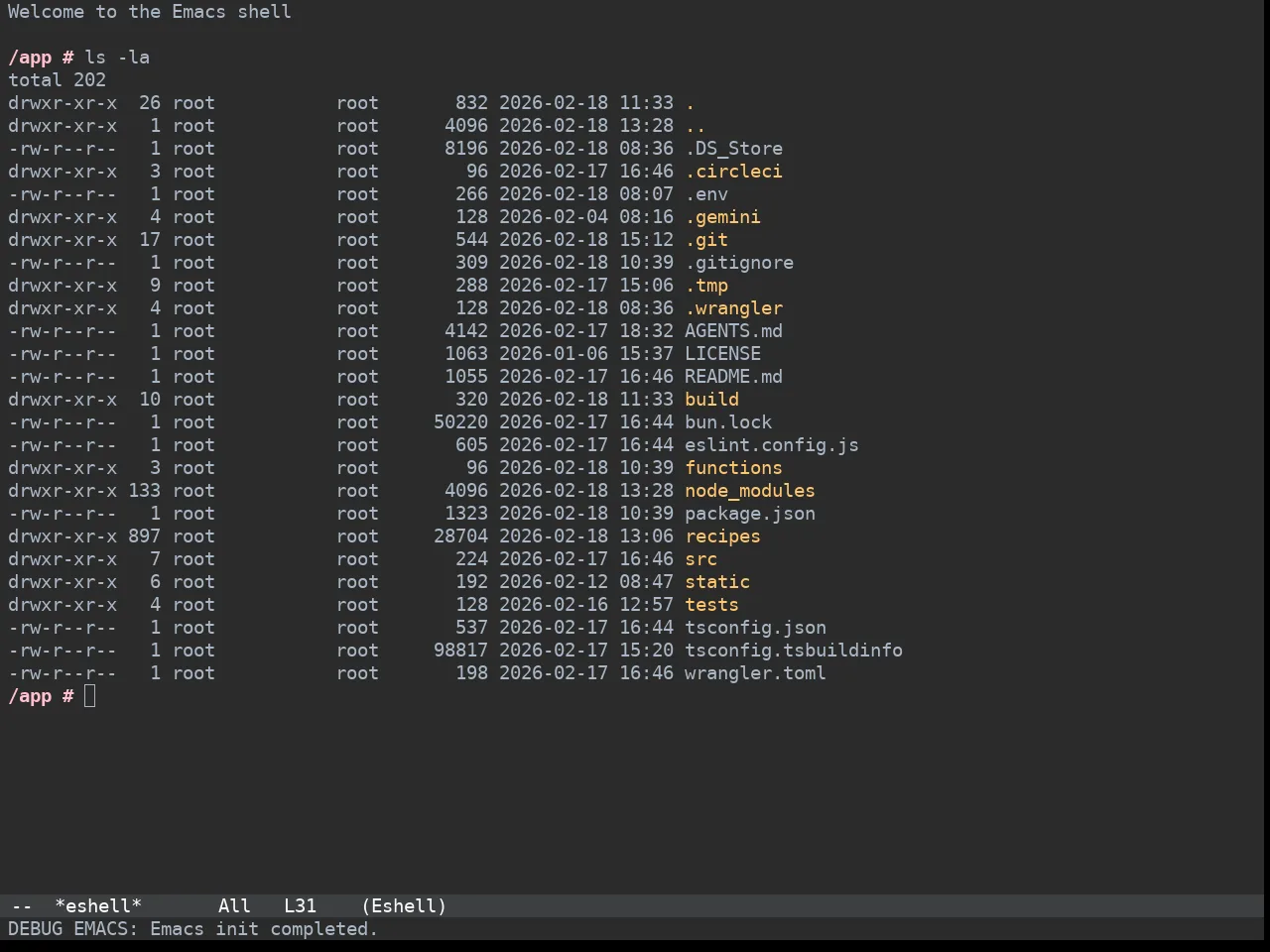Viewport: 1270px width, 952px height.
Task: Click the (Eshell) major mode indicator
Action: pyautogui.click(x=404, y=906)
